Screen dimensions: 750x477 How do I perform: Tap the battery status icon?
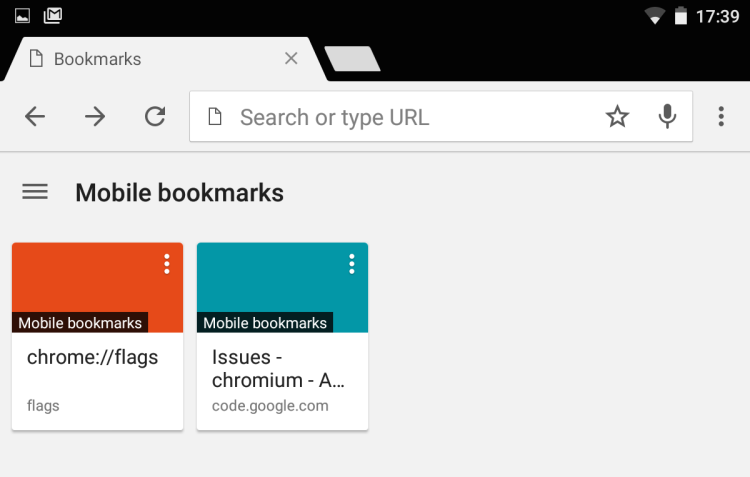681,16
